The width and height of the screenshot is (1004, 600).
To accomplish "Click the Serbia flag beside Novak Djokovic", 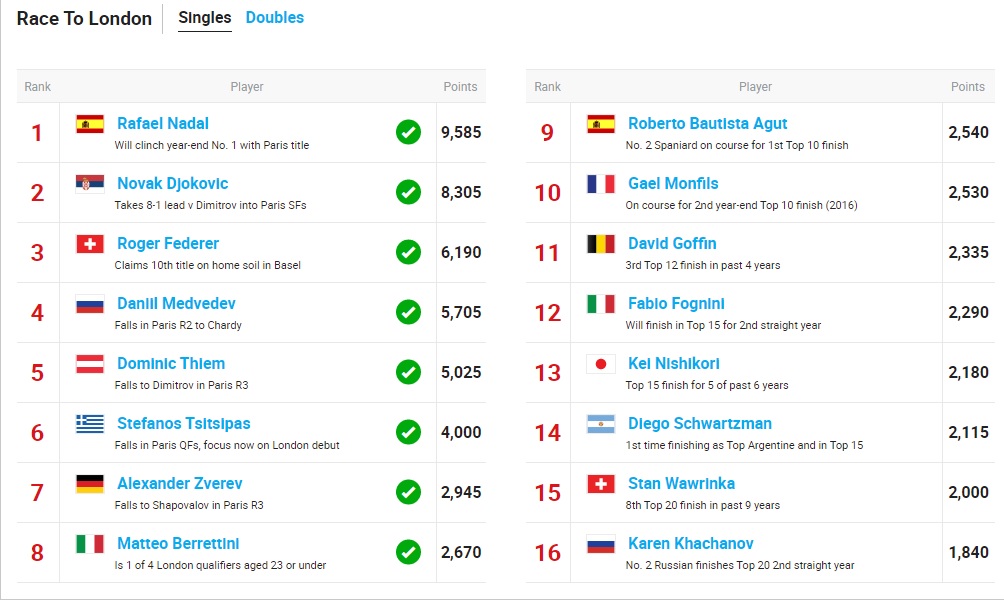I will (x=90, y=184).
